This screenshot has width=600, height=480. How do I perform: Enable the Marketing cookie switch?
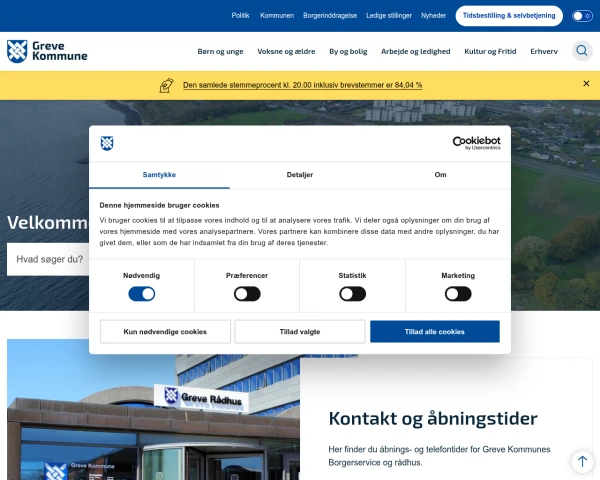pyautogui.click(x=458, y=294)
